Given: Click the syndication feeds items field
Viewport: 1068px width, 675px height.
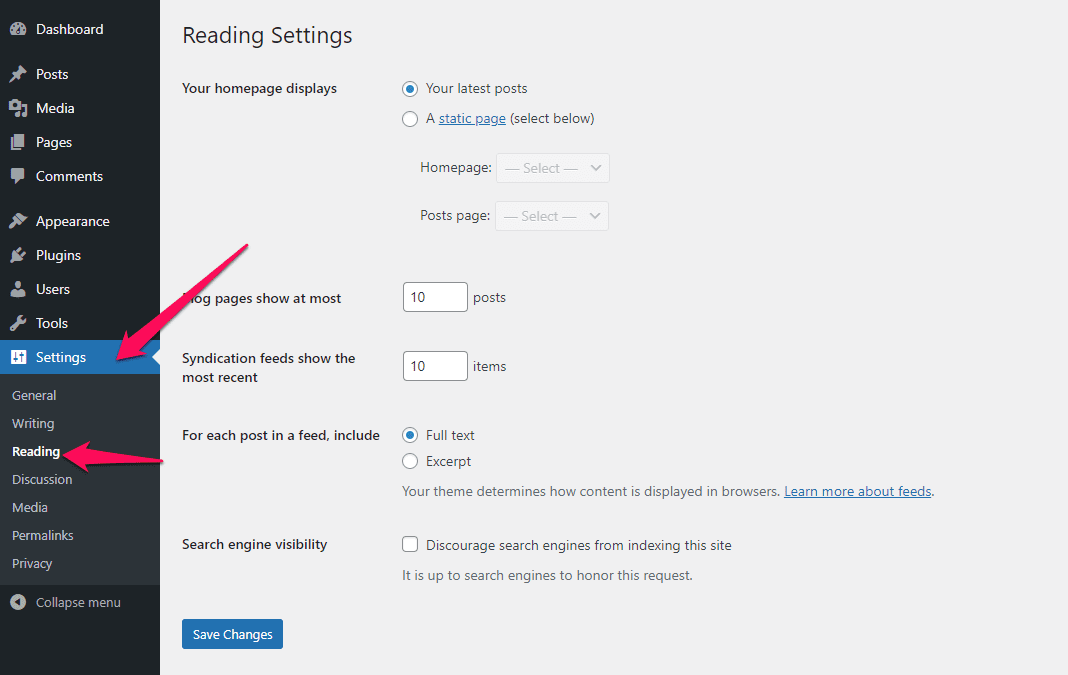Looking at the screenshot, I should click(x=435, y=366).
